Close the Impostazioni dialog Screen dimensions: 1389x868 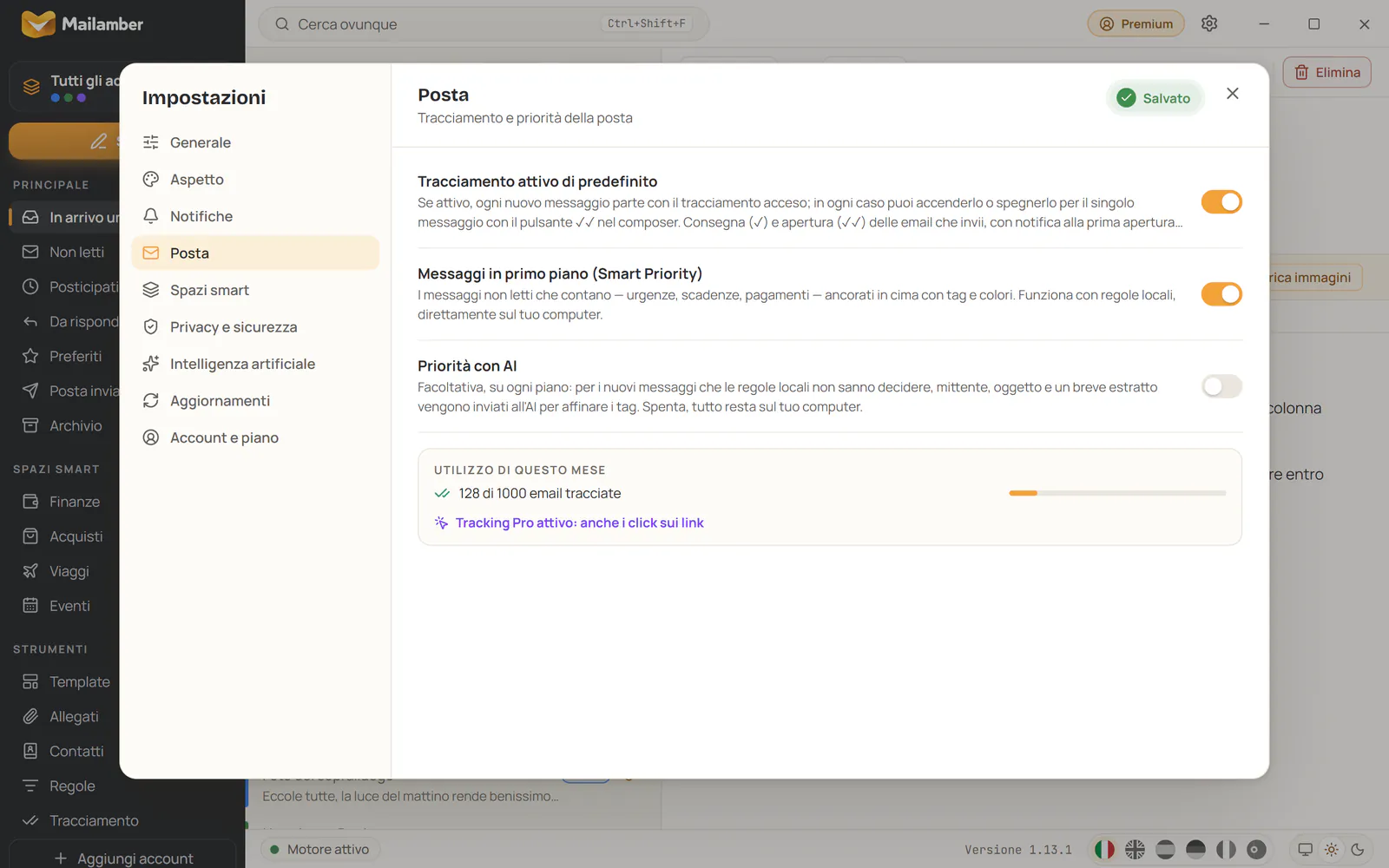(x=1233, y=94)
